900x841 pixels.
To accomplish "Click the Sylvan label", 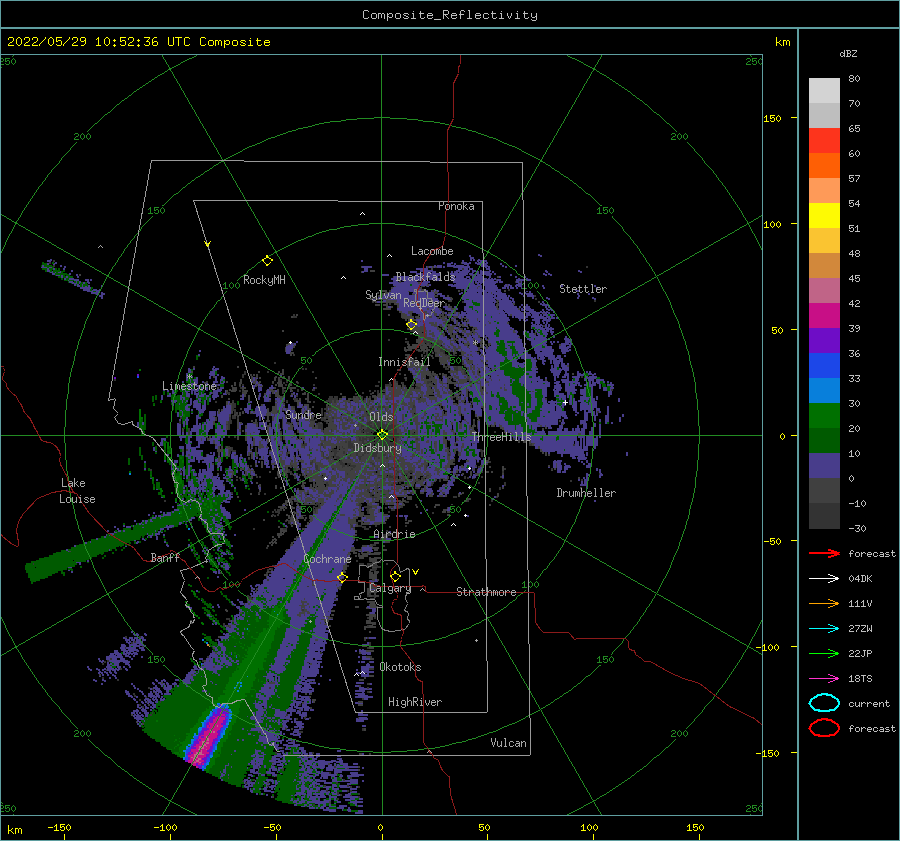I will pos(383,295).
